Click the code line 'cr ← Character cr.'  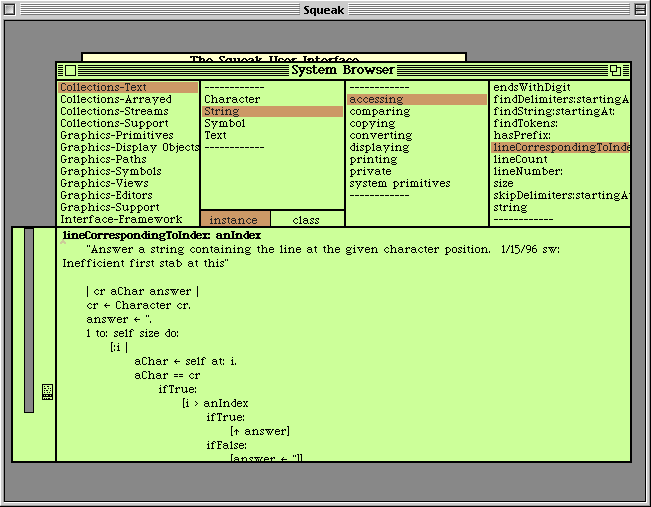click(139, 306)
